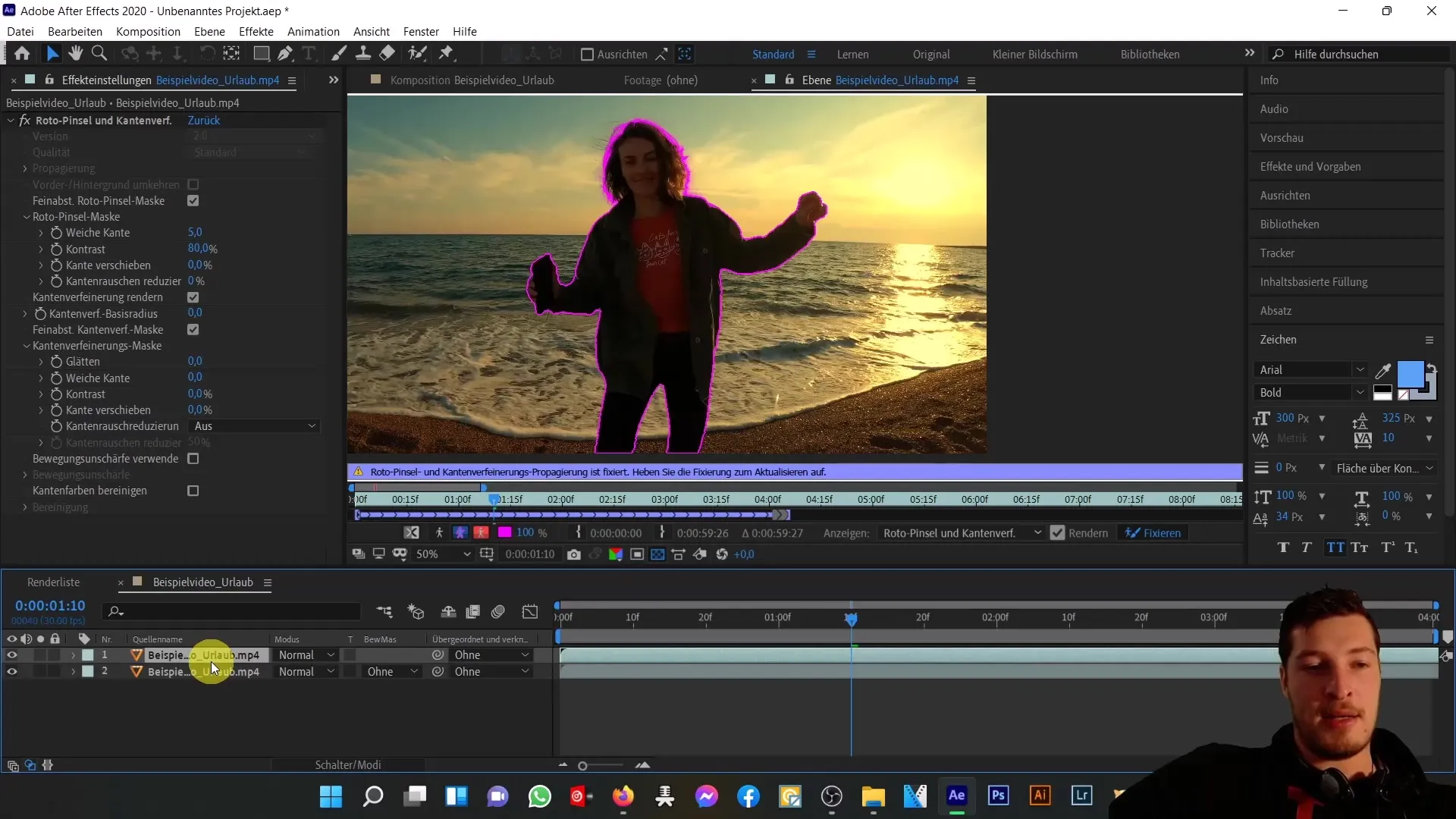The image size is (1456, 819).
Task: Toggle Kantenverfeinerung rendern checkbox
Action: 193,297
